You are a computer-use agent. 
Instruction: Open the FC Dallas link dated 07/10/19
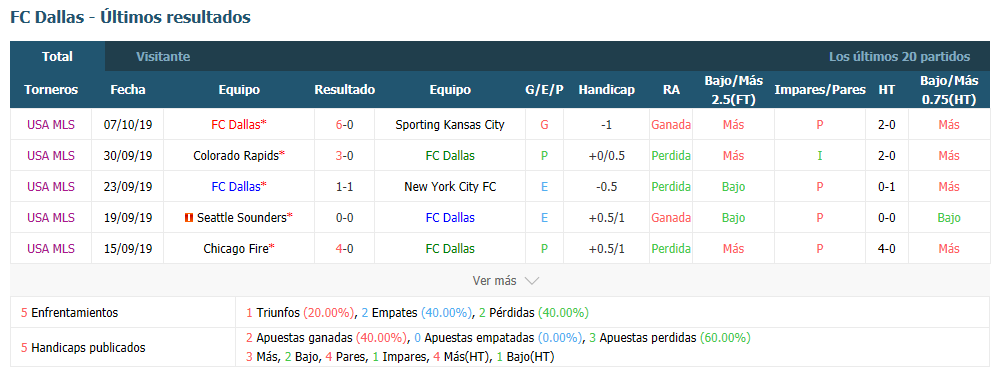tap(236, 124)
